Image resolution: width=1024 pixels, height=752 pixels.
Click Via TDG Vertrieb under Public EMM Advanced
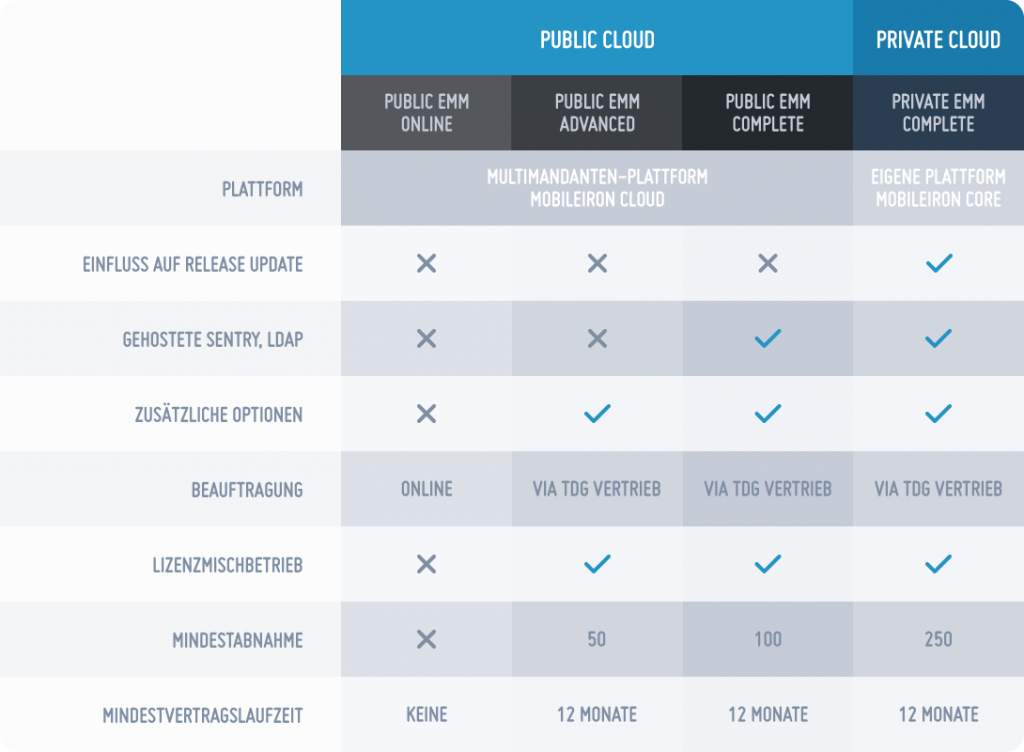pyautogui.click(x=597, y=489)
